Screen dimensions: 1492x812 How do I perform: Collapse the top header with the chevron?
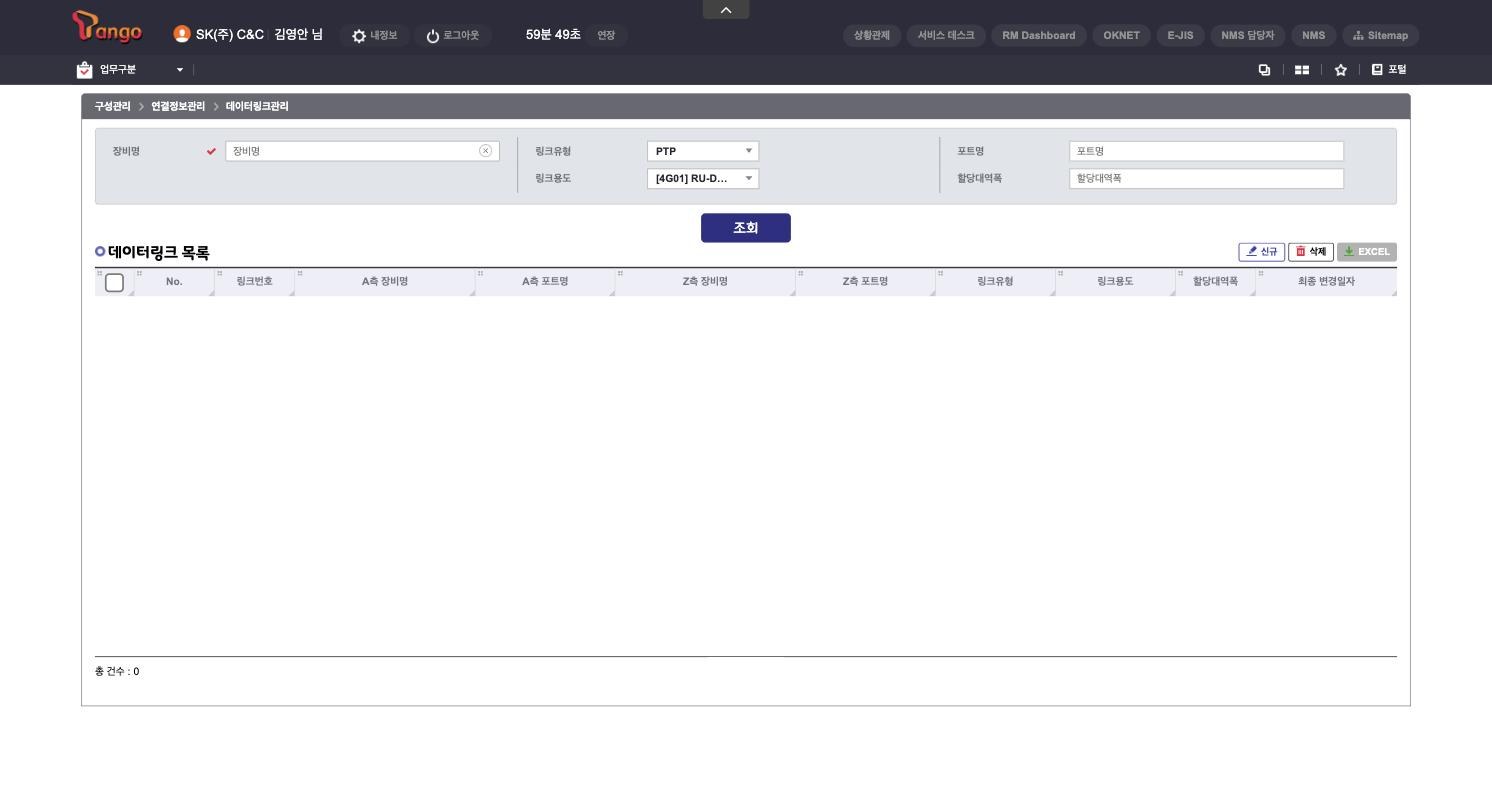click(726, 10)
